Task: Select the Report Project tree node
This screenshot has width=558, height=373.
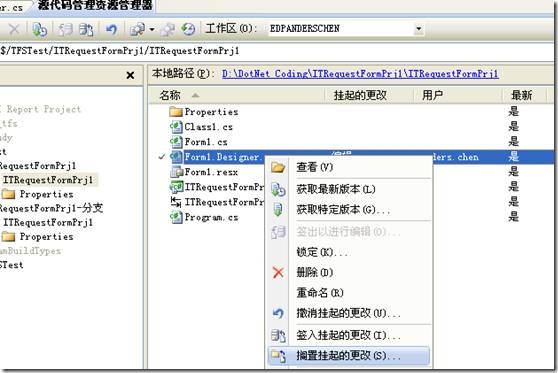Action: (x=43, y=109)
